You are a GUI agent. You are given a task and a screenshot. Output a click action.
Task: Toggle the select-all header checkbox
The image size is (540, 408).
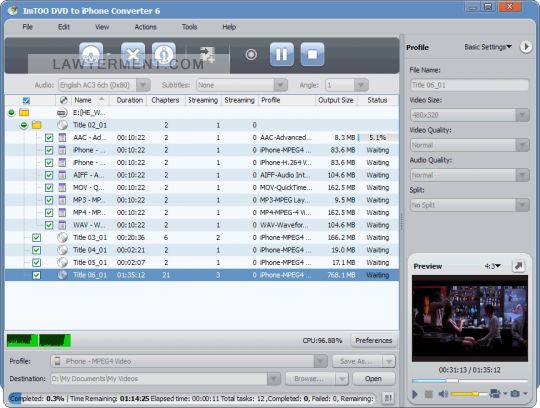click(26, 101)
